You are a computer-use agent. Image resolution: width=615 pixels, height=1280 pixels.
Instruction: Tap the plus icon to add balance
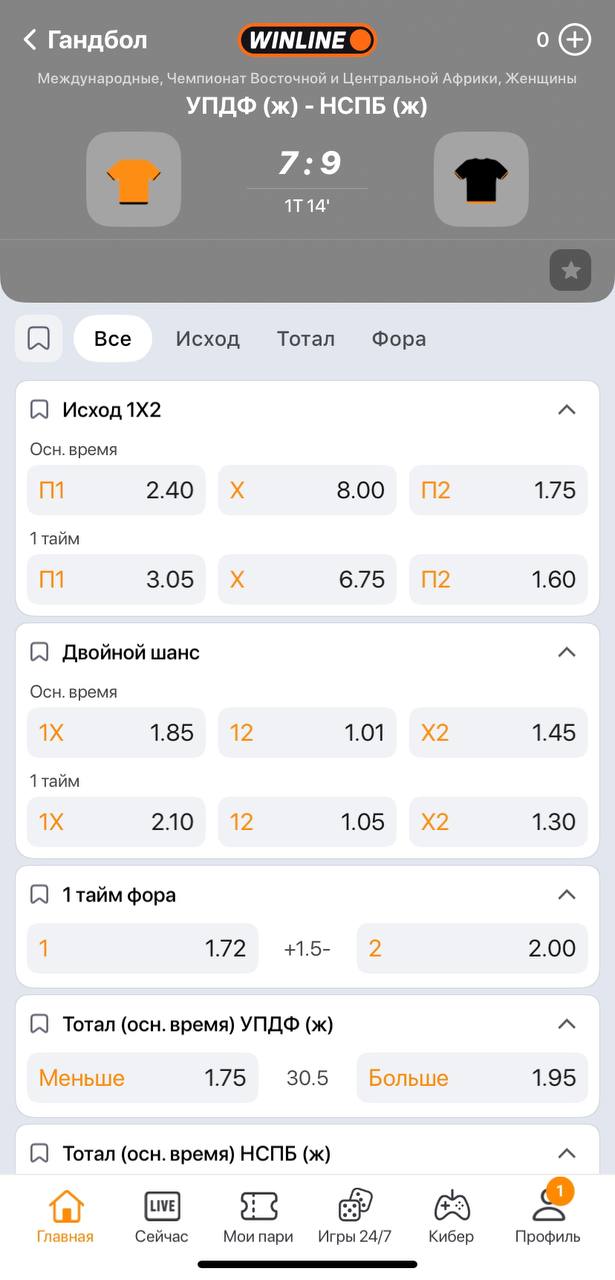575,40
